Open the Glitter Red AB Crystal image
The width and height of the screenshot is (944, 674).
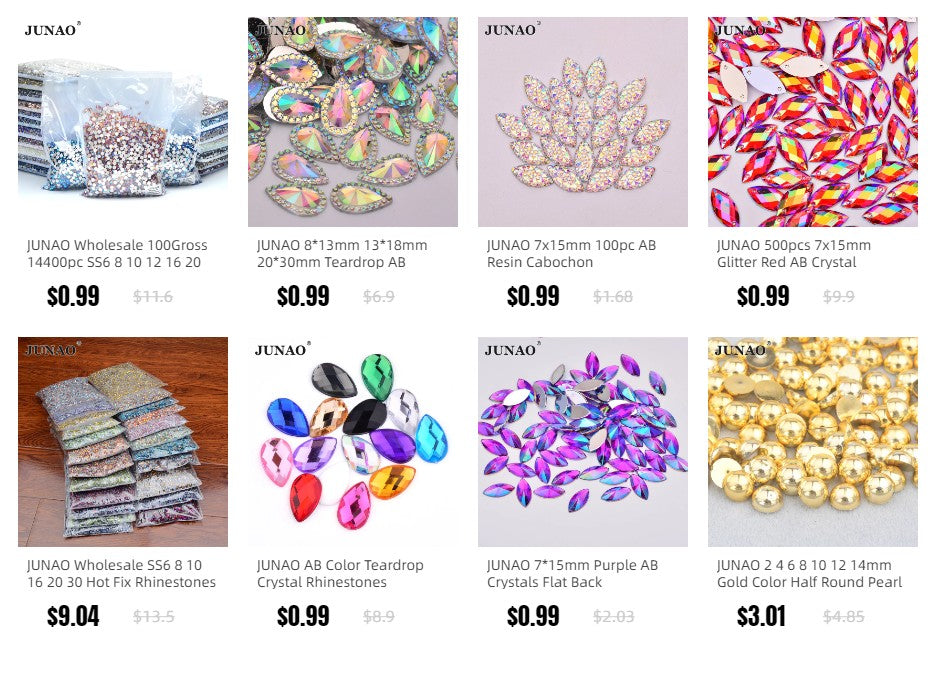813,122
